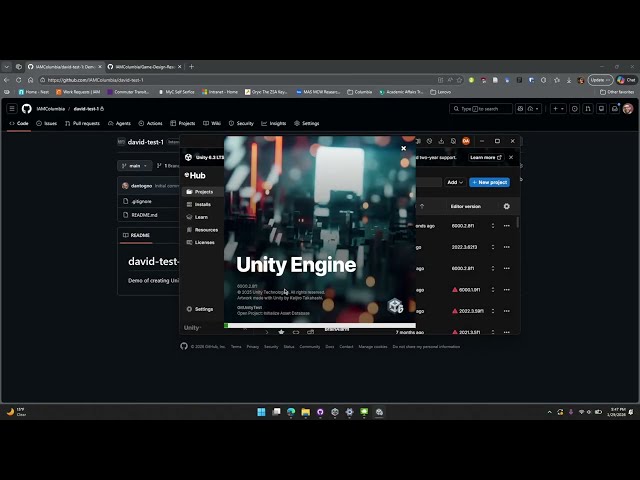Open GitHub repository Settings tab
Viewport: 640px width, 480px height.
[x=307, y=123]
